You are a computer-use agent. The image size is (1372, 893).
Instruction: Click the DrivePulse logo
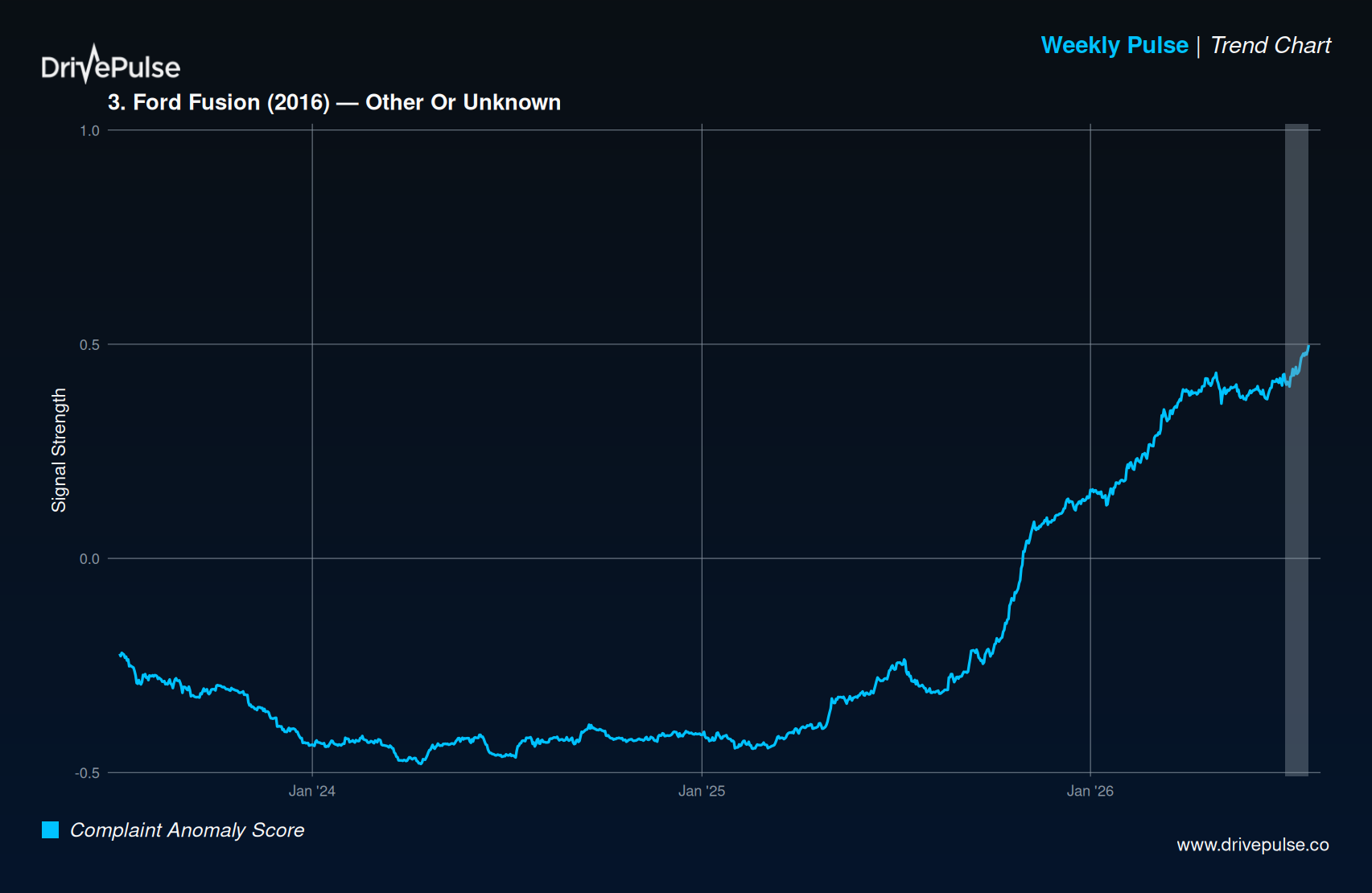pos(111,64)
